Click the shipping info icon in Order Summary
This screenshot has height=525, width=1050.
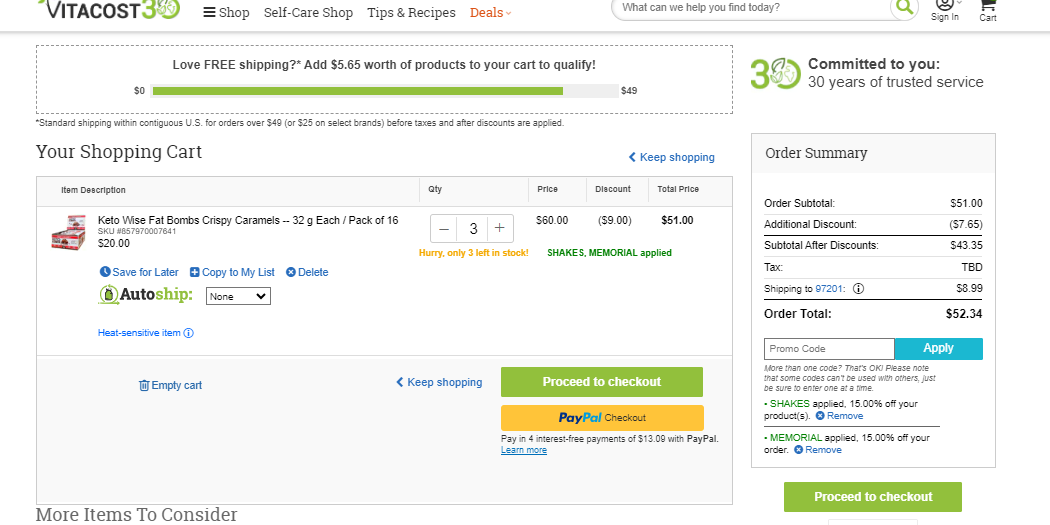click(x=858, y=289)
